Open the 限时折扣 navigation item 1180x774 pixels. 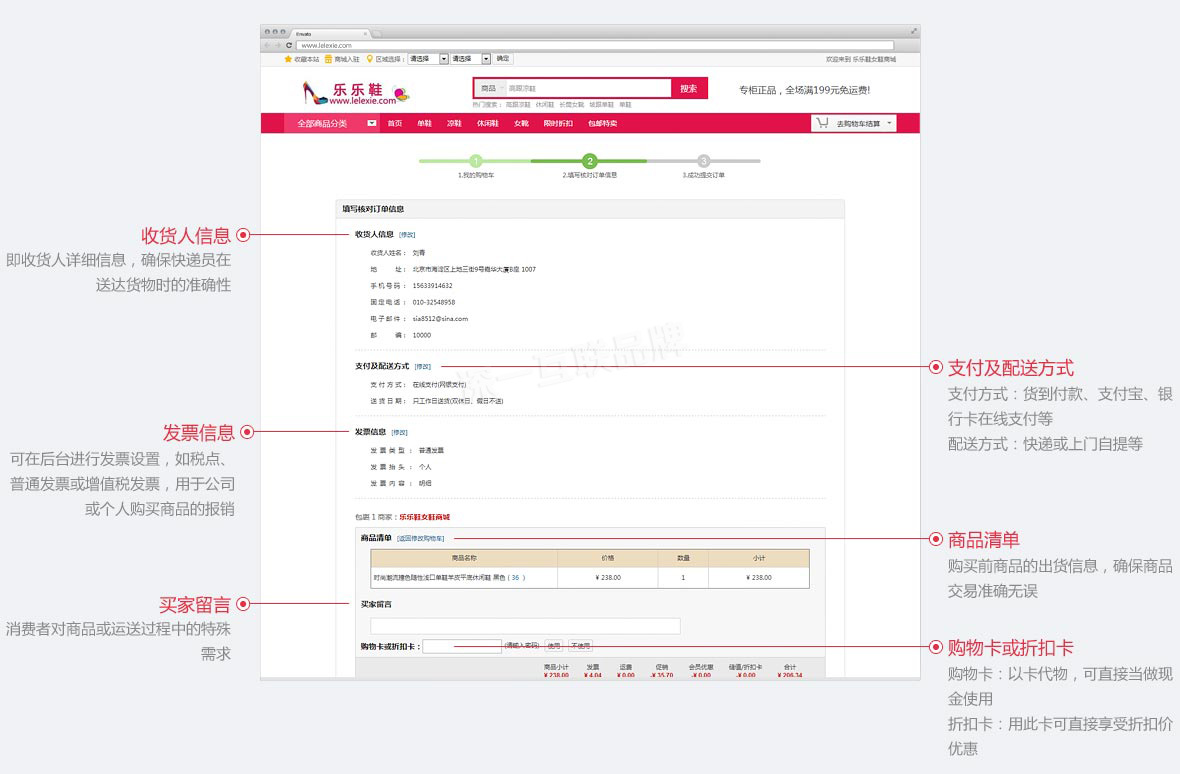[x=558, y=123]
